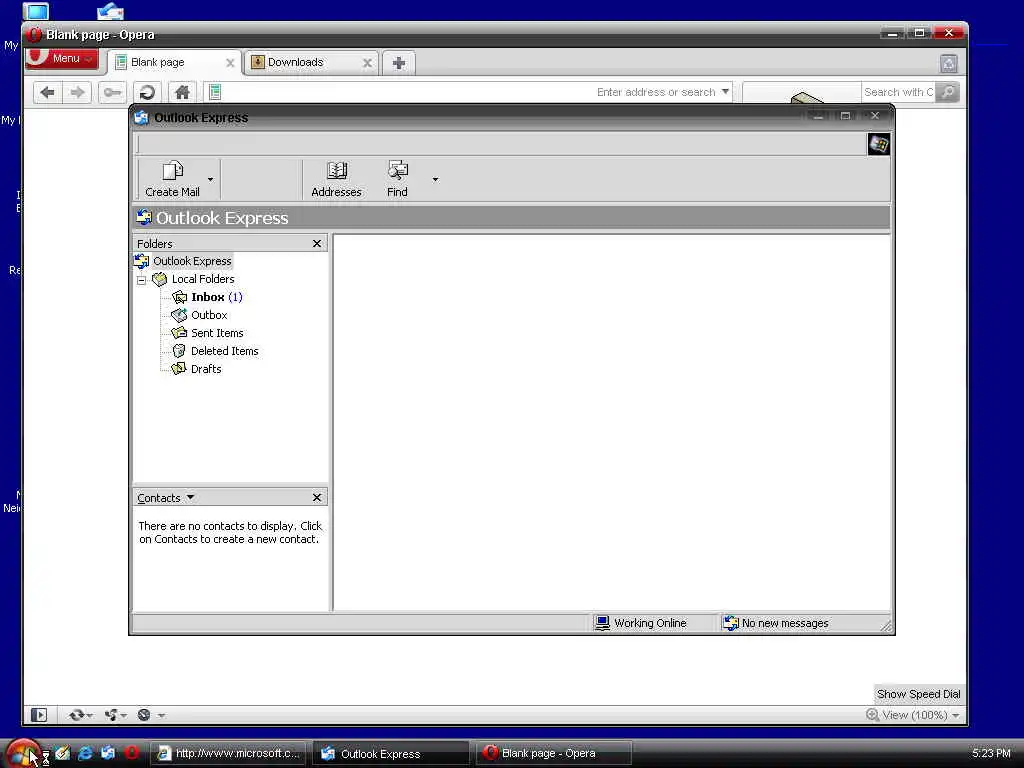Close the Downloads tab
This screenshot has height=768, width=1024.
click(x=367, y=63)
